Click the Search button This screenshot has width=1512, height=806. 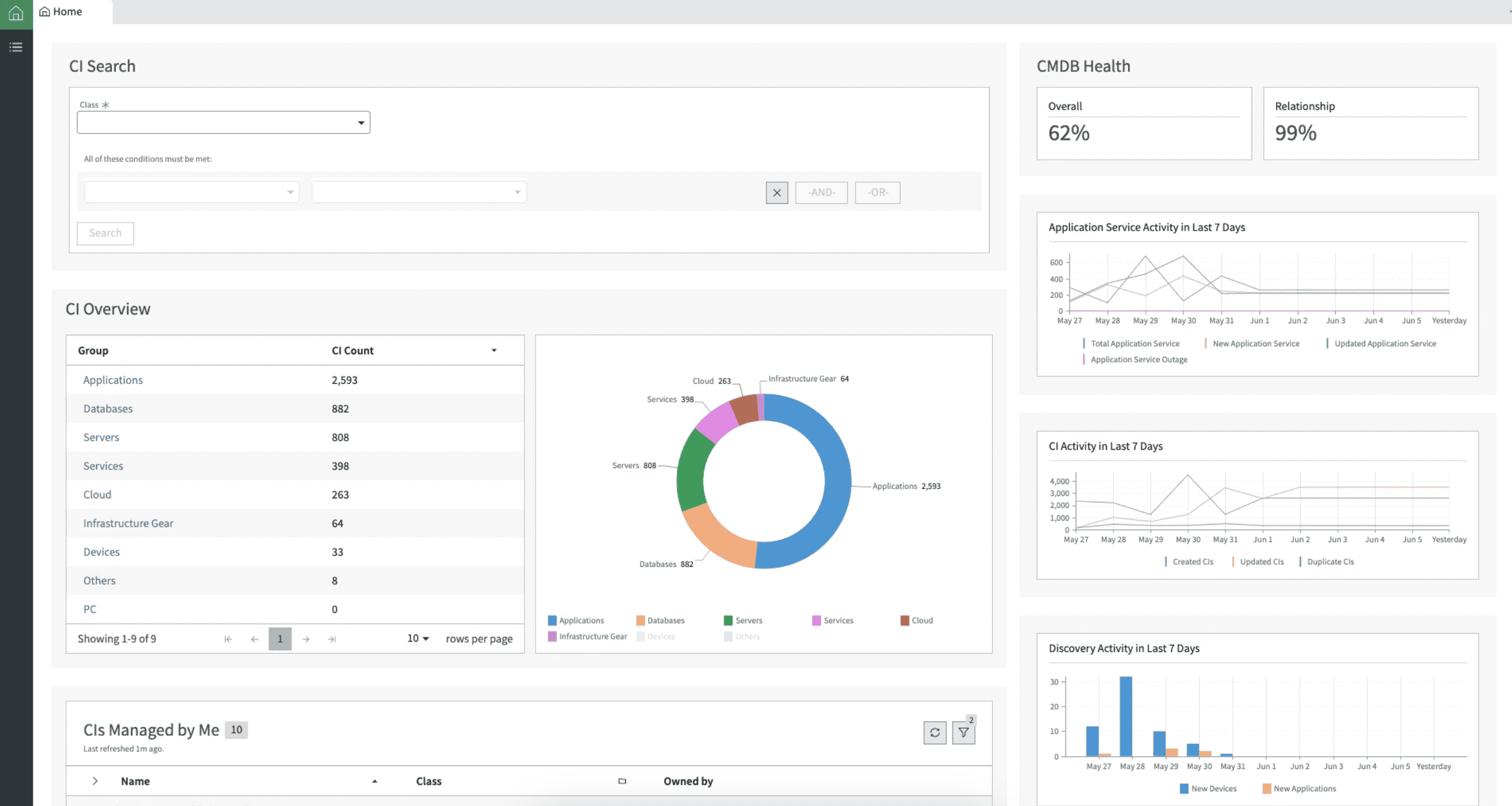tap(106, 233)
